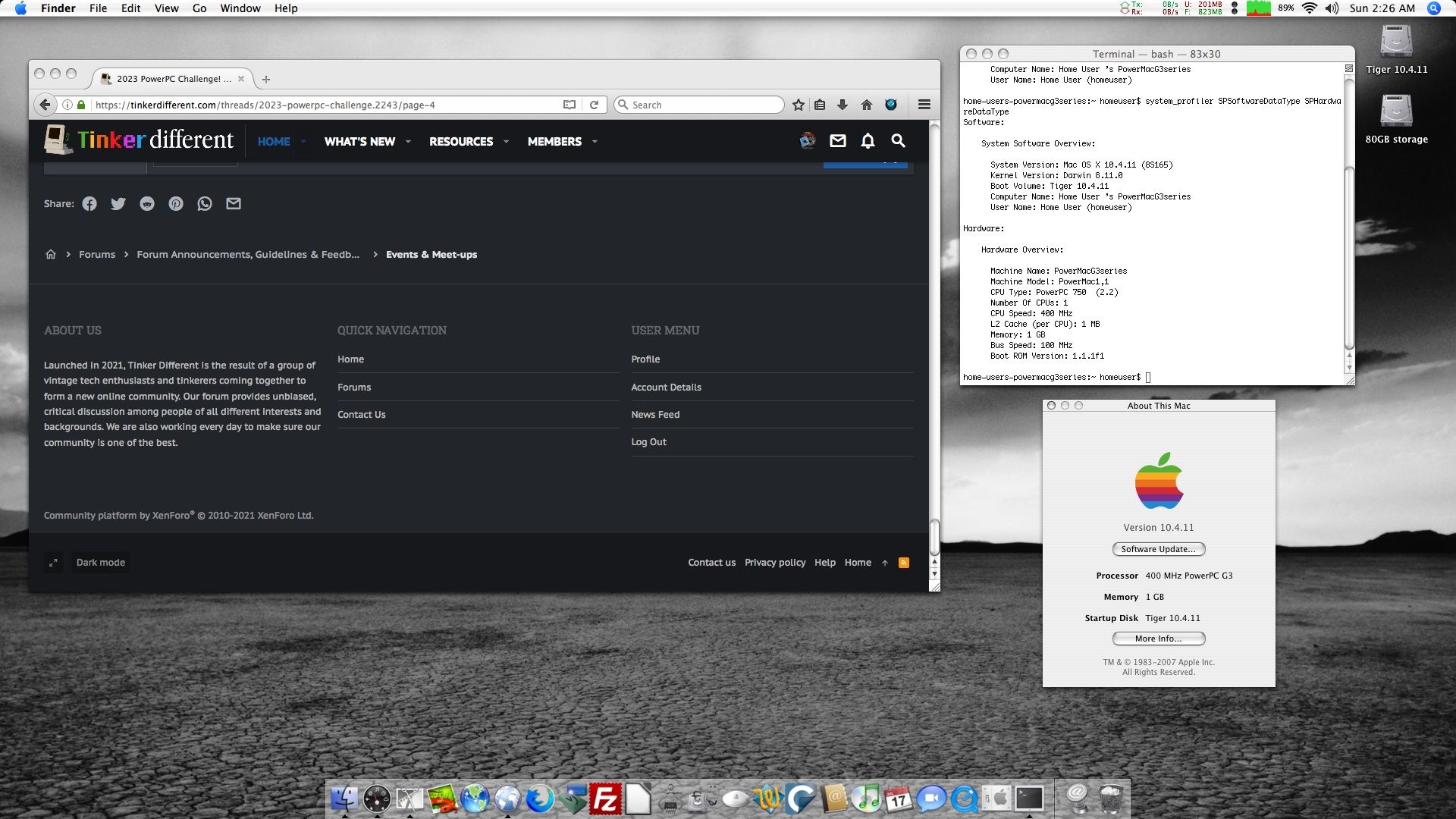
Task: Reload the TinkerDifferent page
Action: pos(594,105)
